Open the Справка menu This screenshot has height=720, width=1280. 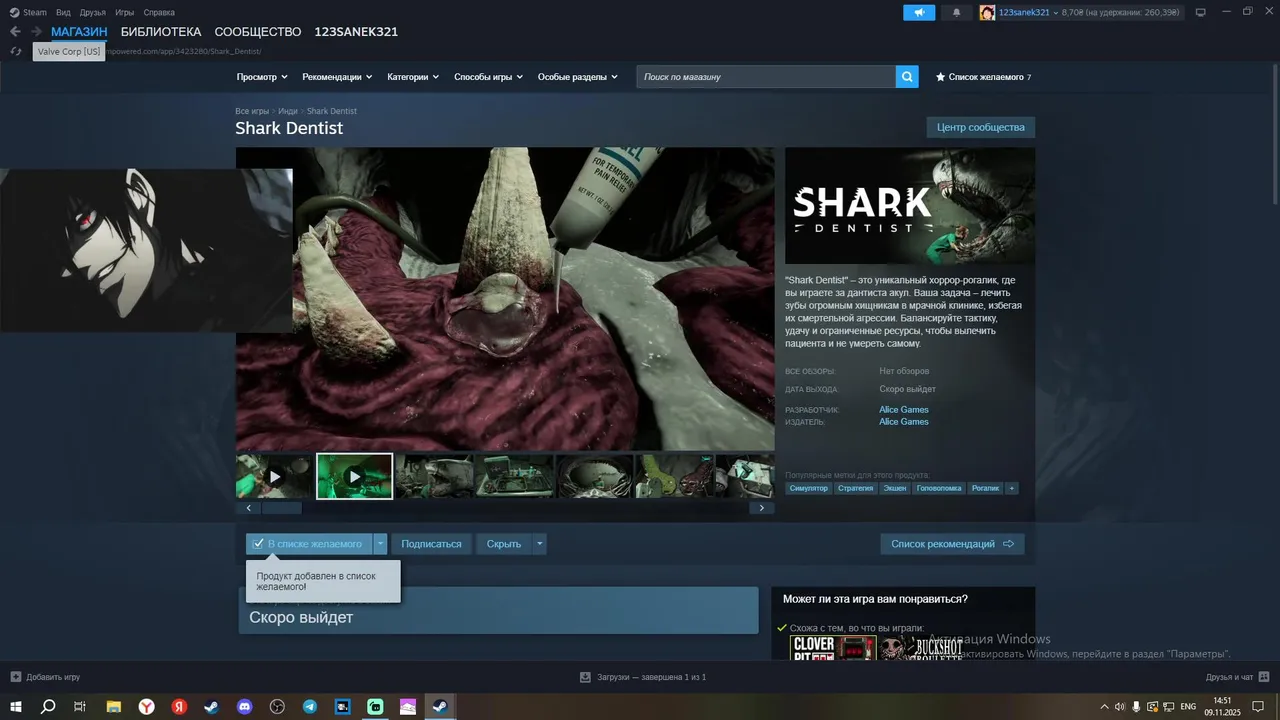tap(159, 12)
